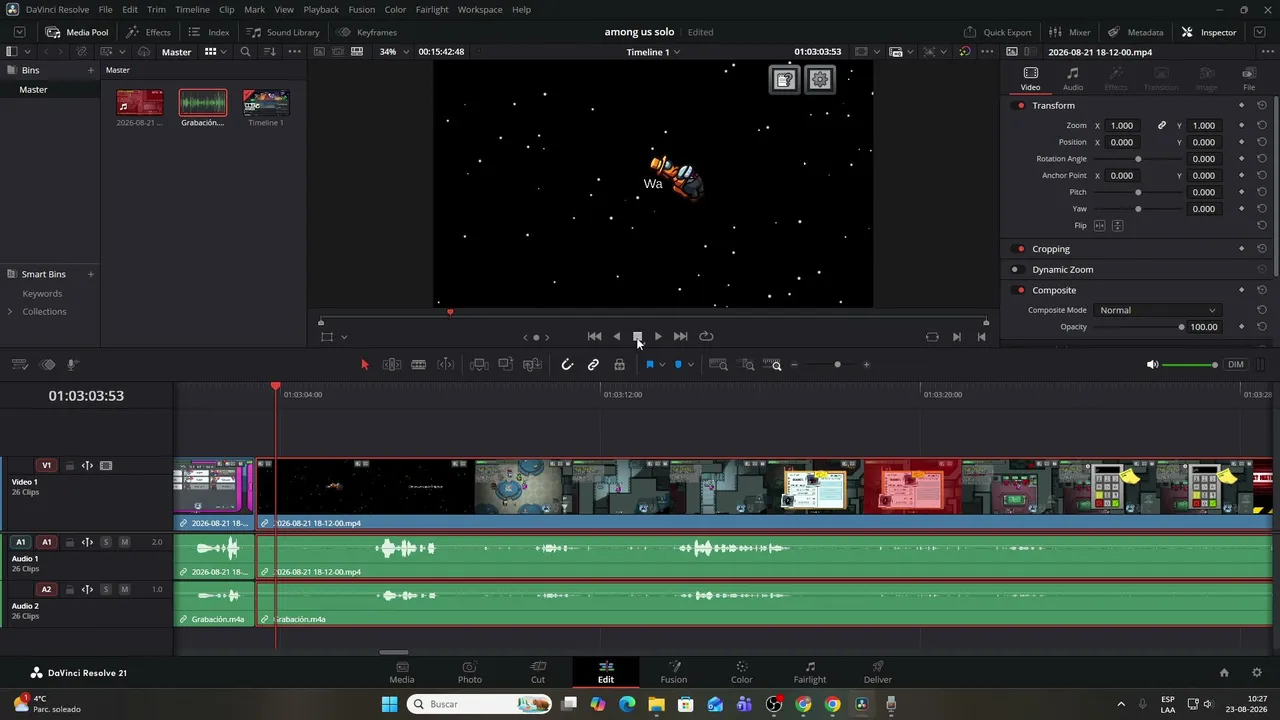
Task: Click the stop playback button
Action: 637,337
